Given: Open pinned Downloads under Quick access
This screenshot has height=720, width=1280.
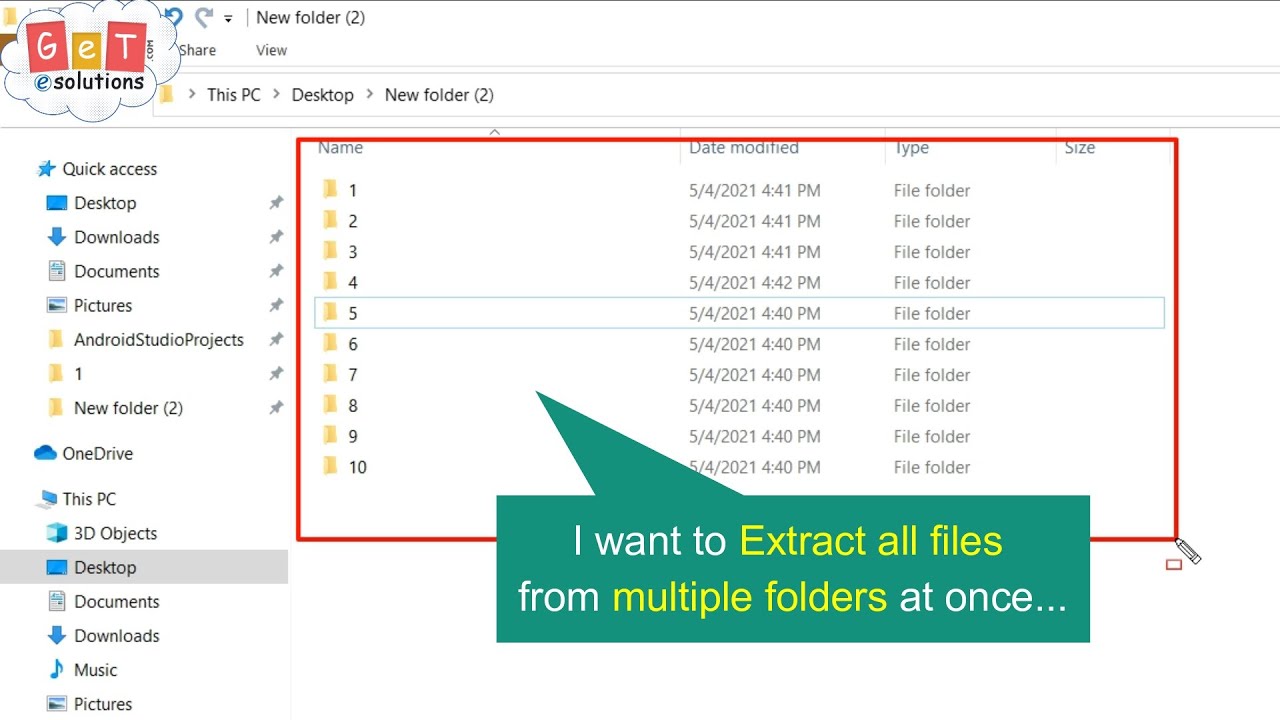Looking at the screenshot, I should 116,237.
